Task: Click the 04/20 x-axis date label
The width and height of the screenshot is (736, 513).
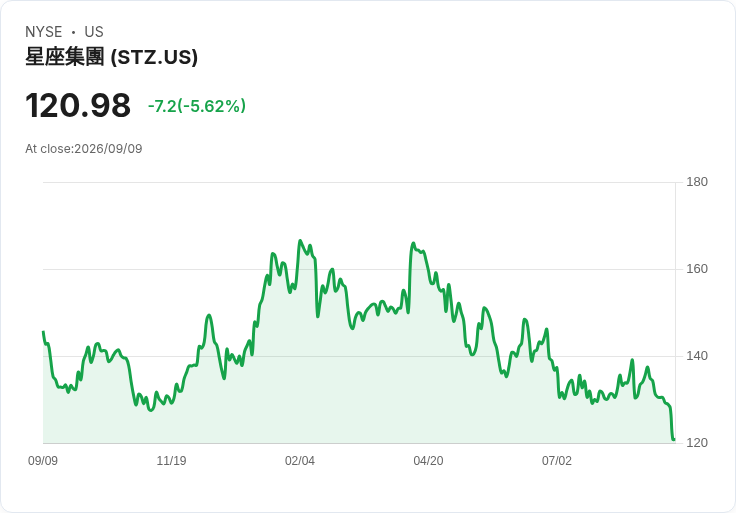Action: [428, 461]
